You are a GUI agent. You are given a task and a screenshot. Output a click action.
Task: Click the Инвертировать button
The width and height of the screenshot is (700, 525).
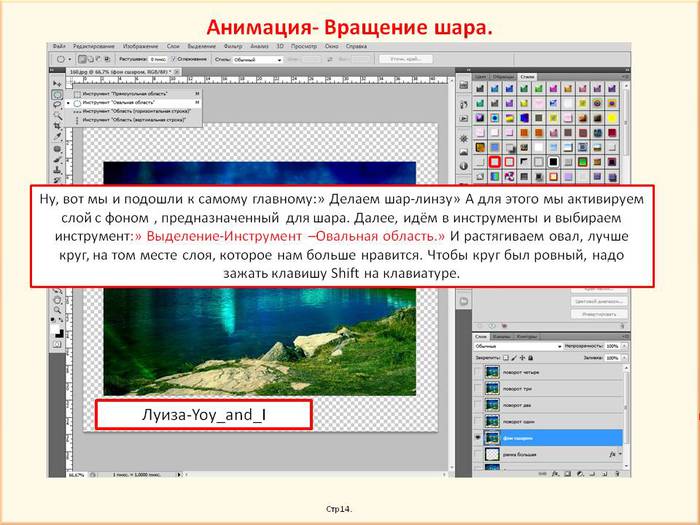tap(599, 314)
